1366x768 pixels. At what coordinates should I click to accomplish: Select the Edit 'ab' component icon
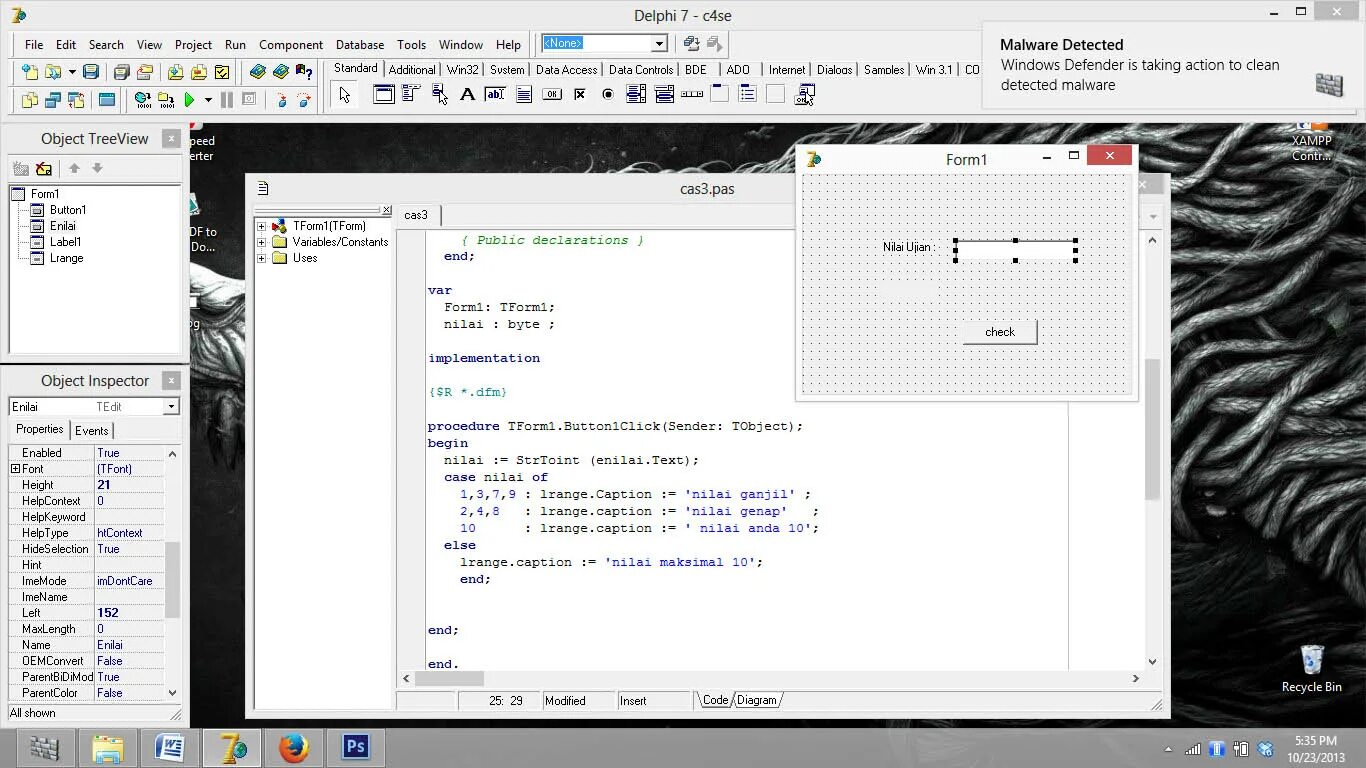pos(495,95)
